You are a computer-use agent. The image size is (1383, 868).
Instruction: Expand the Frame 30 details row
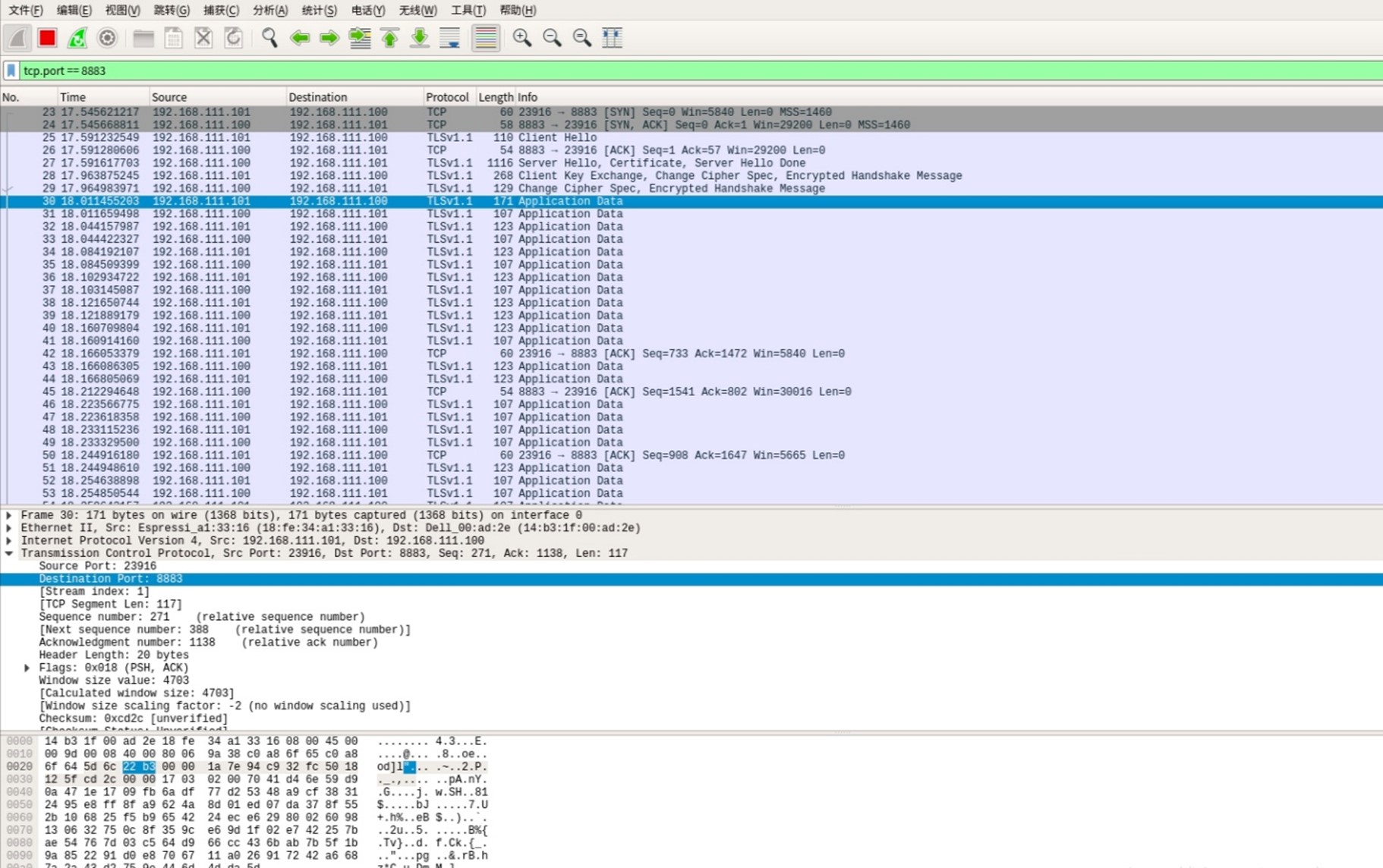tap(9, 515)
